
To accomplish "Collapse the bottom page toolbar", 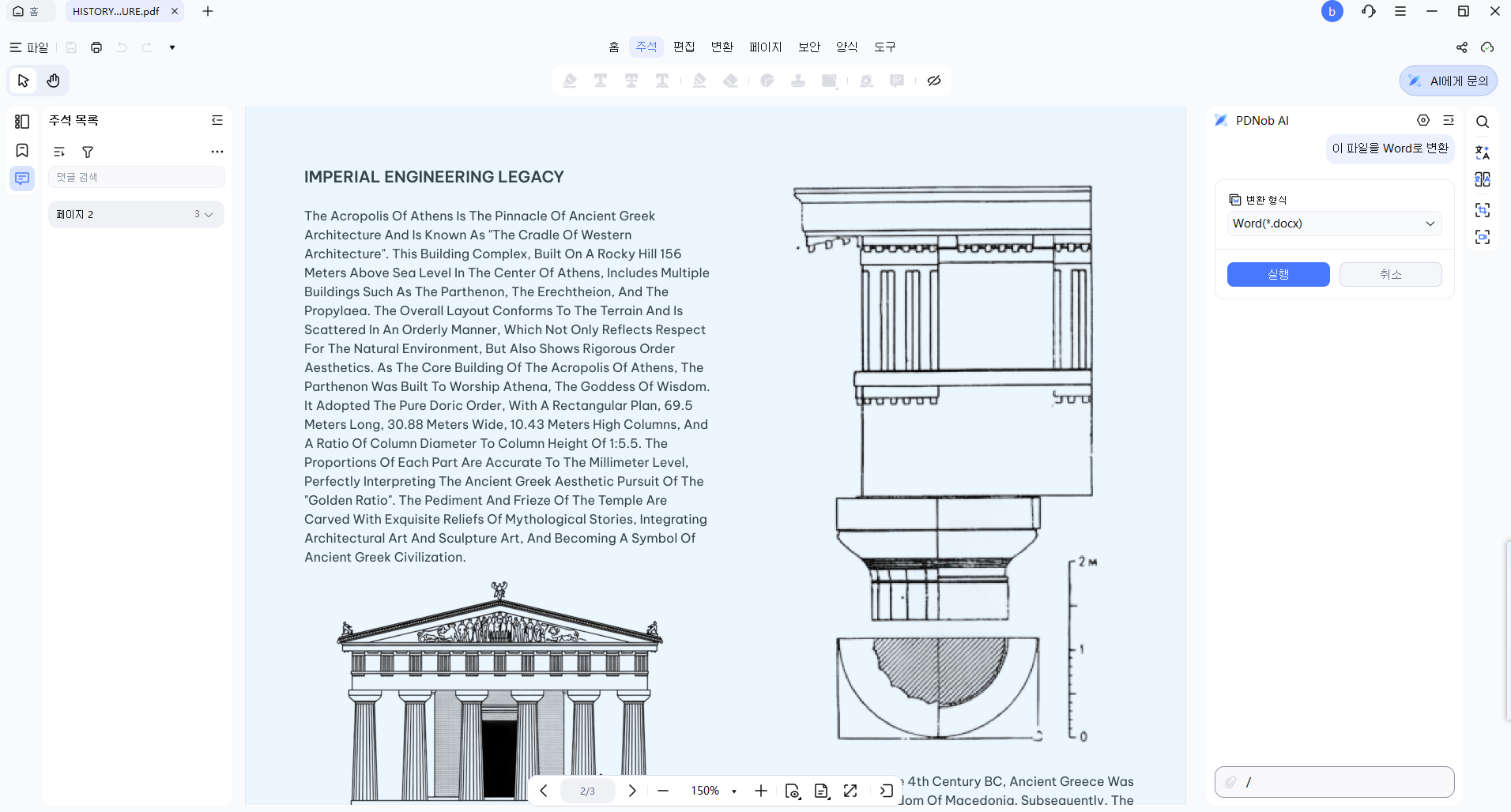I will pyautogui.click(x=887, y=791).
